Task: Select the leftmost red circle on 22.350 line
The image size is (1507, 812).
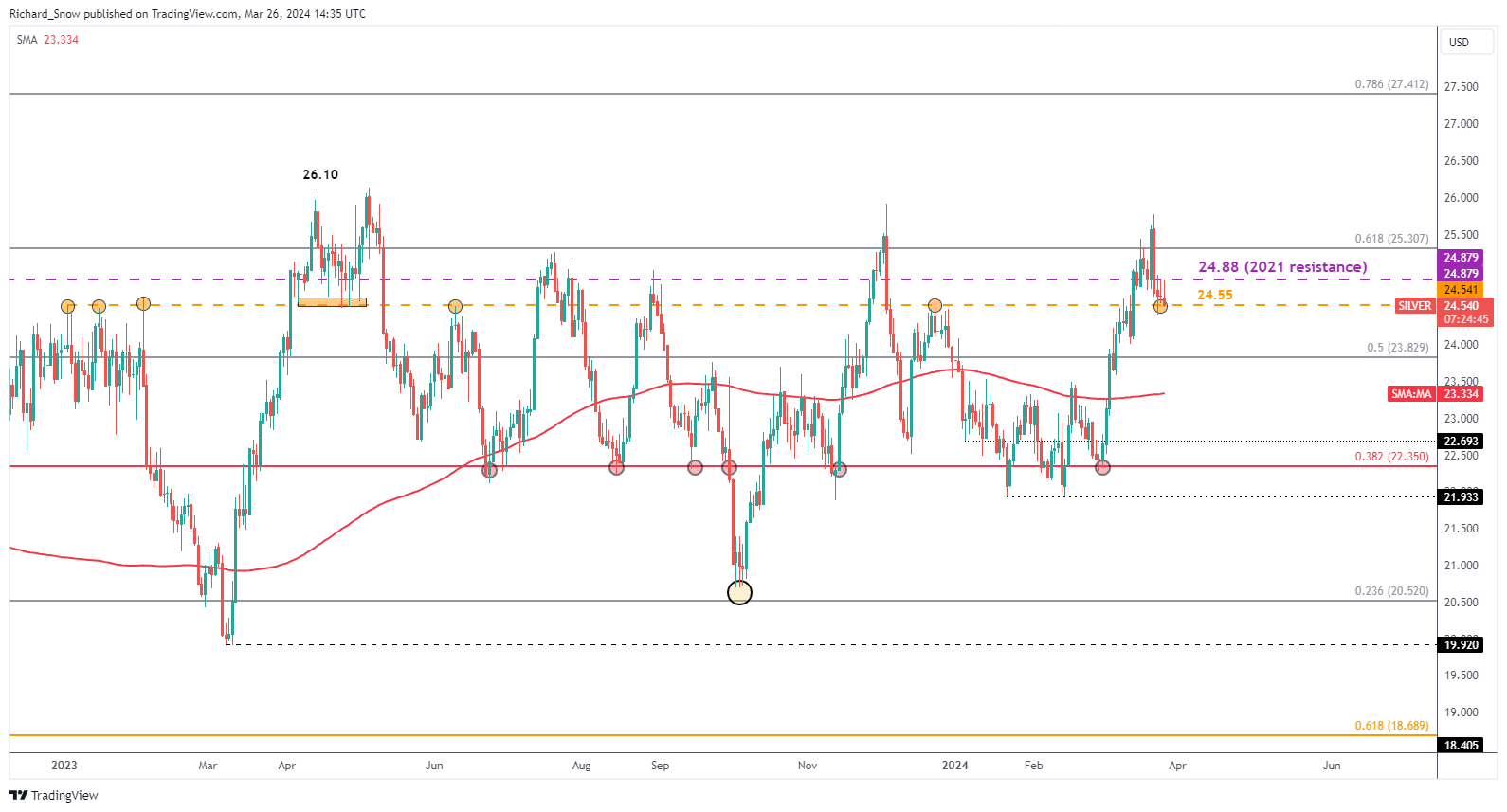Action: 489,470
